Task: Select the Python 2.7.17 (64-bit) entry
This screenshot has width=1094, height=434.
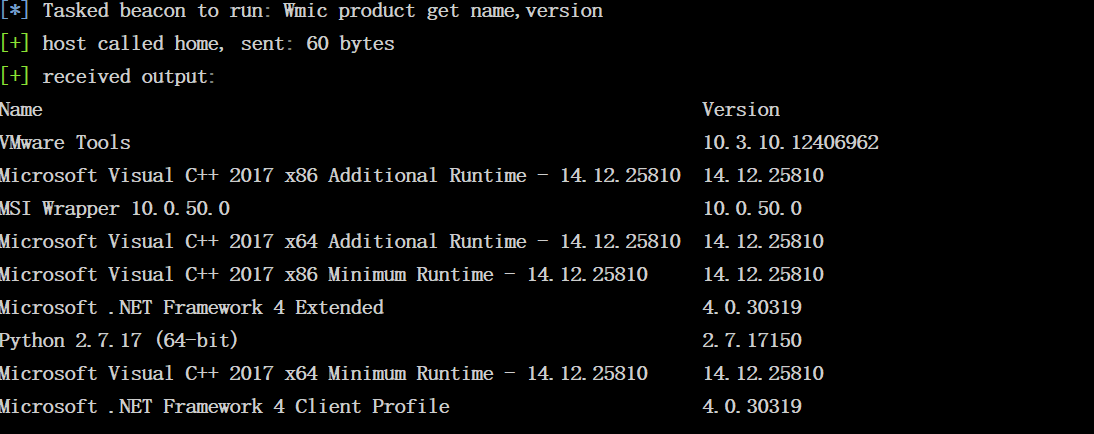Action: click(x=119, y=341)
